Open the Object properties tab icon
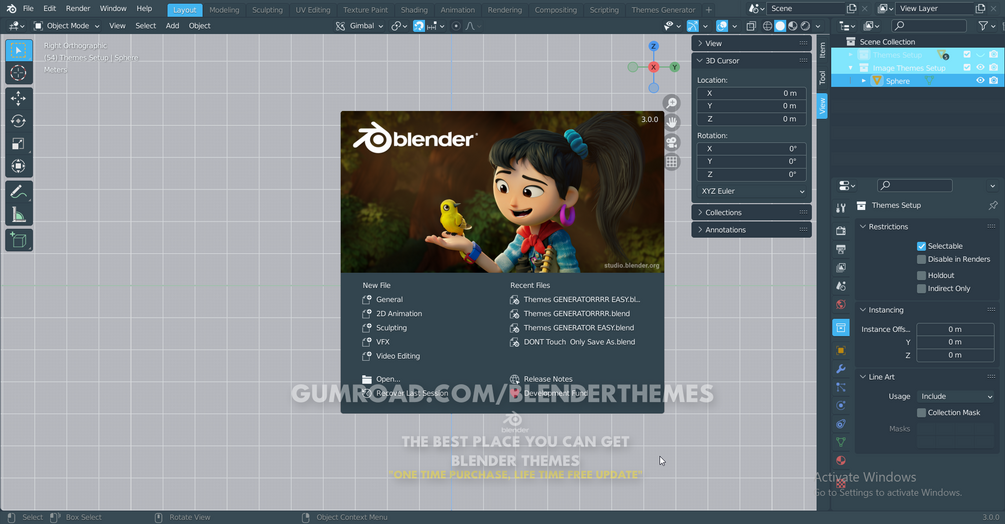This screenshot has height=524, width=1005. pyautogui.click(x=841, y=350)
